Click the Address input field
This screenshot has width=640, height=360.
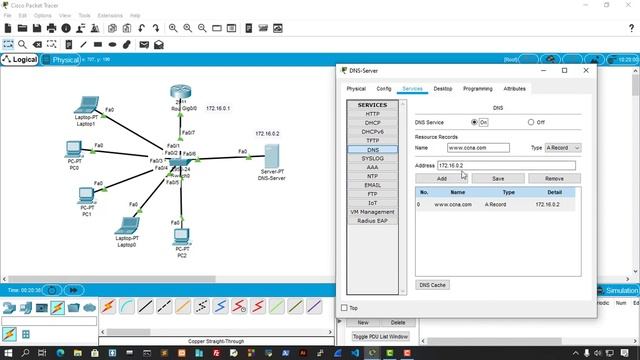click(x=507, y=165)
